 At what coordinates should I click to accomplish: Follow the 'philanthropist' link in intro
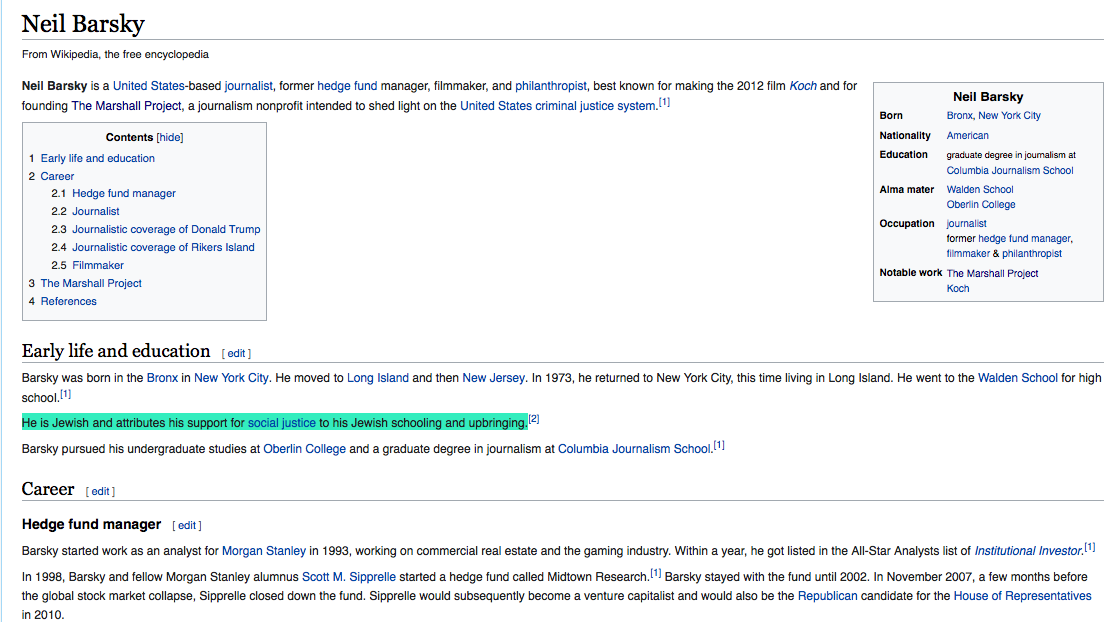coord(551,86)
